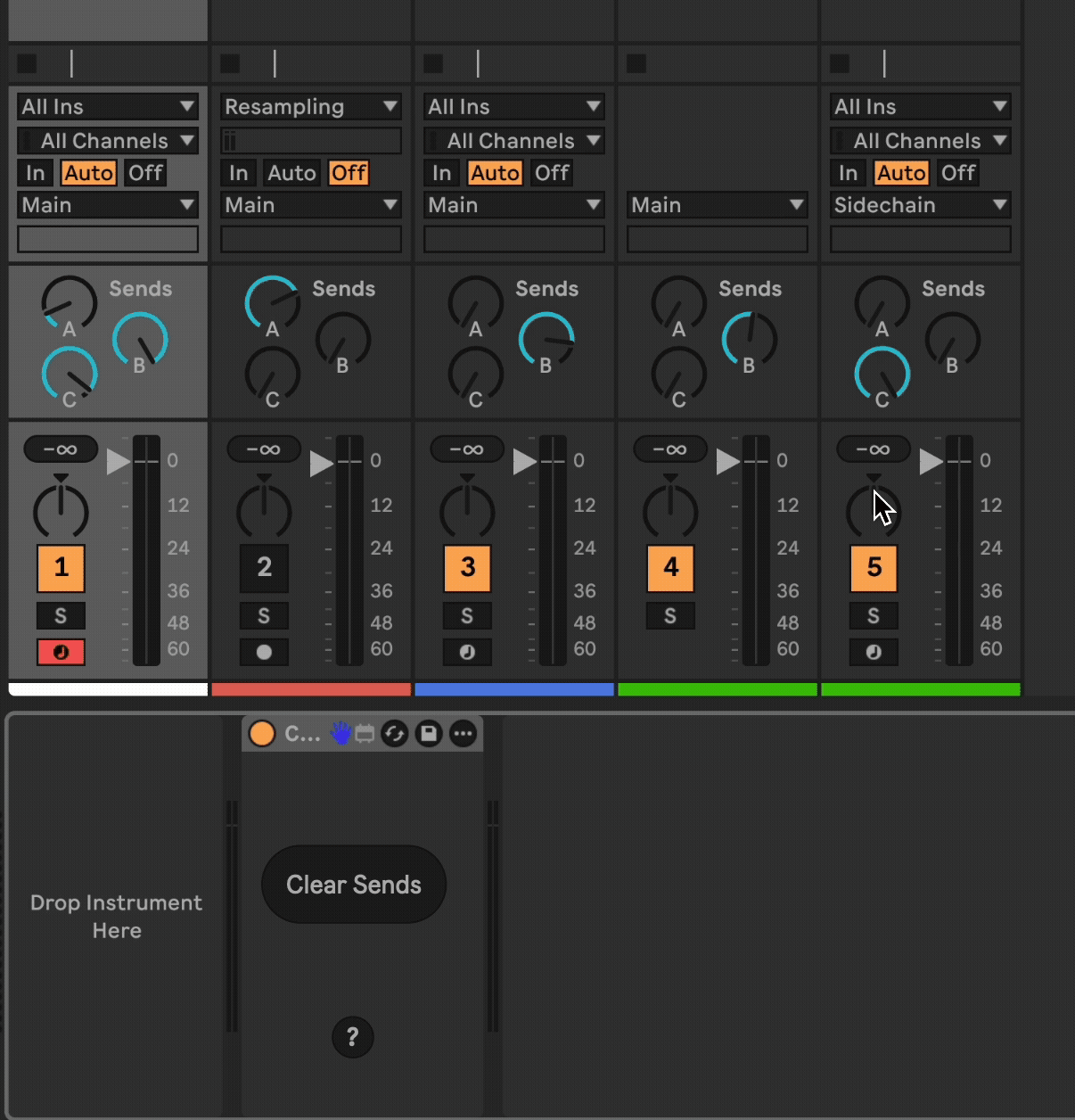
Task: Open track 1 All Channels dropdown
Action: 108,141
